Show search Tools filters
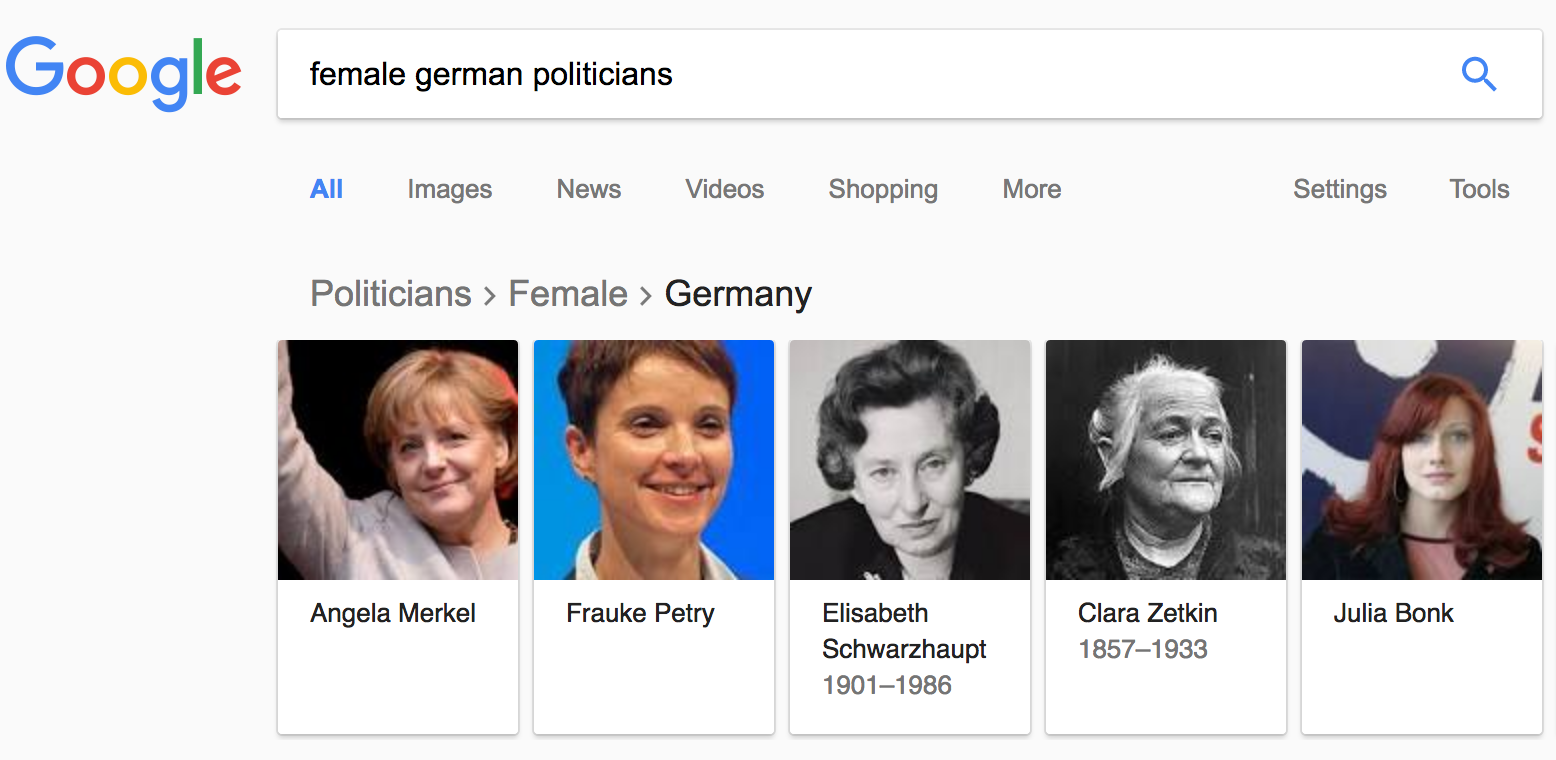Image resolution: width=1556 pixels, height=760 pixels. 1479,189
